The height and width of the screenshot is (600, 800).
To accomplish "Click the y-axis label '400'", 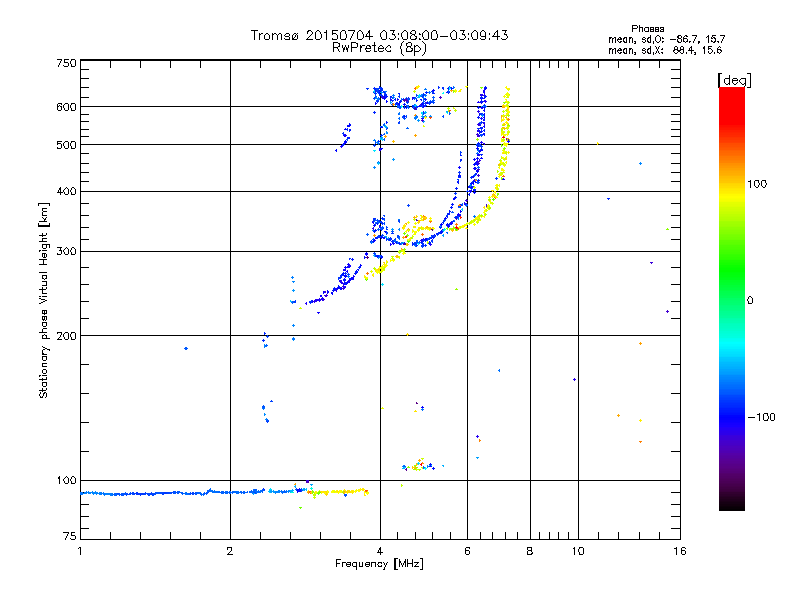I will (x=66, y=192).
